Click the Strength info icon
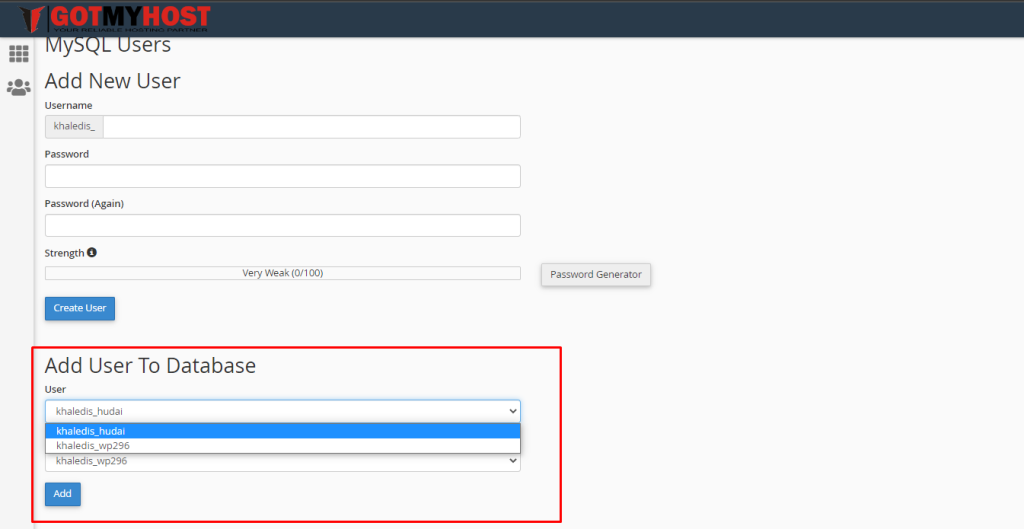 coord(92,252)
